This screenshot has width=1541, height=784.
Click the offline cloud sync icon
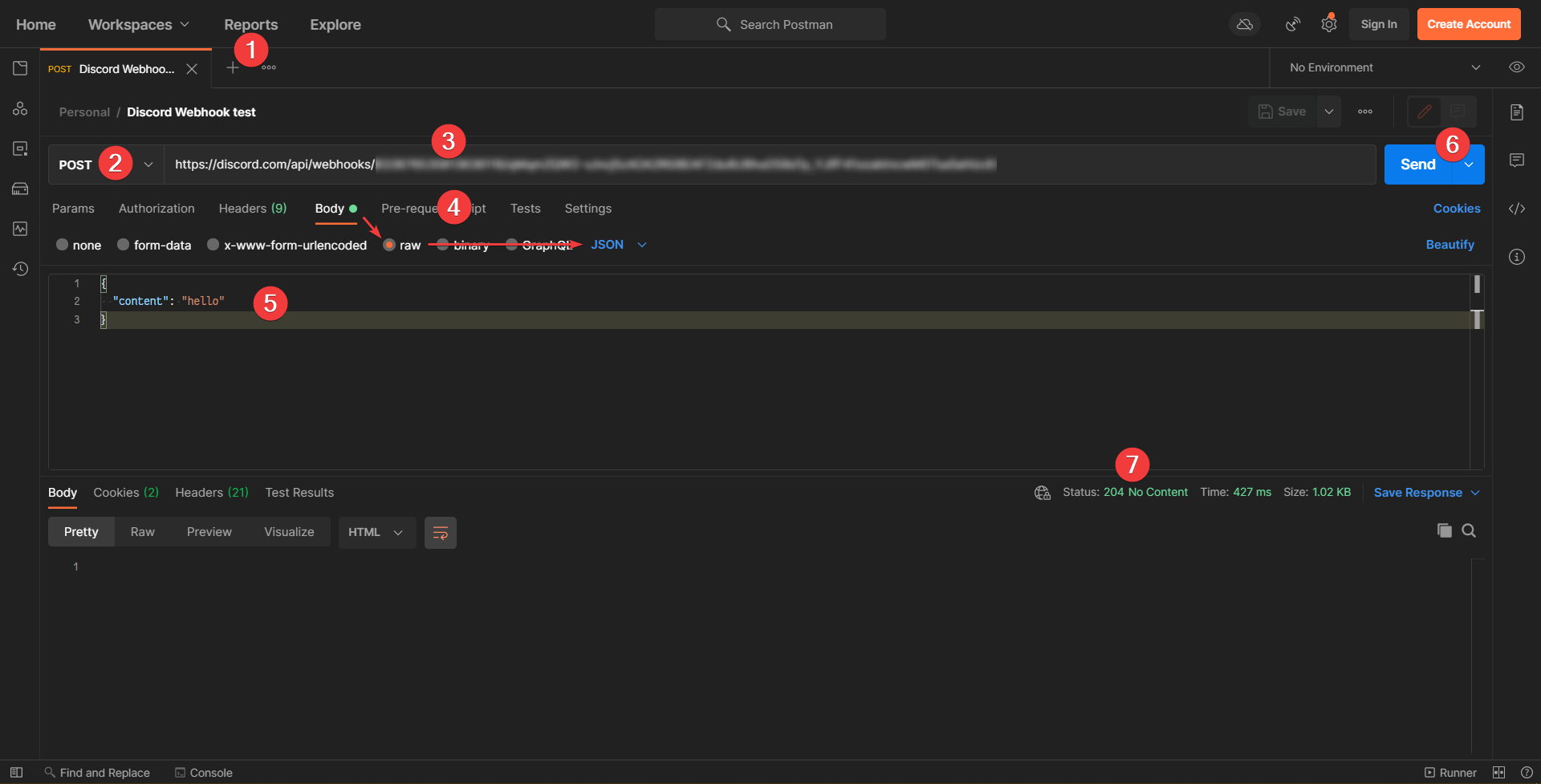point(1245,24)
